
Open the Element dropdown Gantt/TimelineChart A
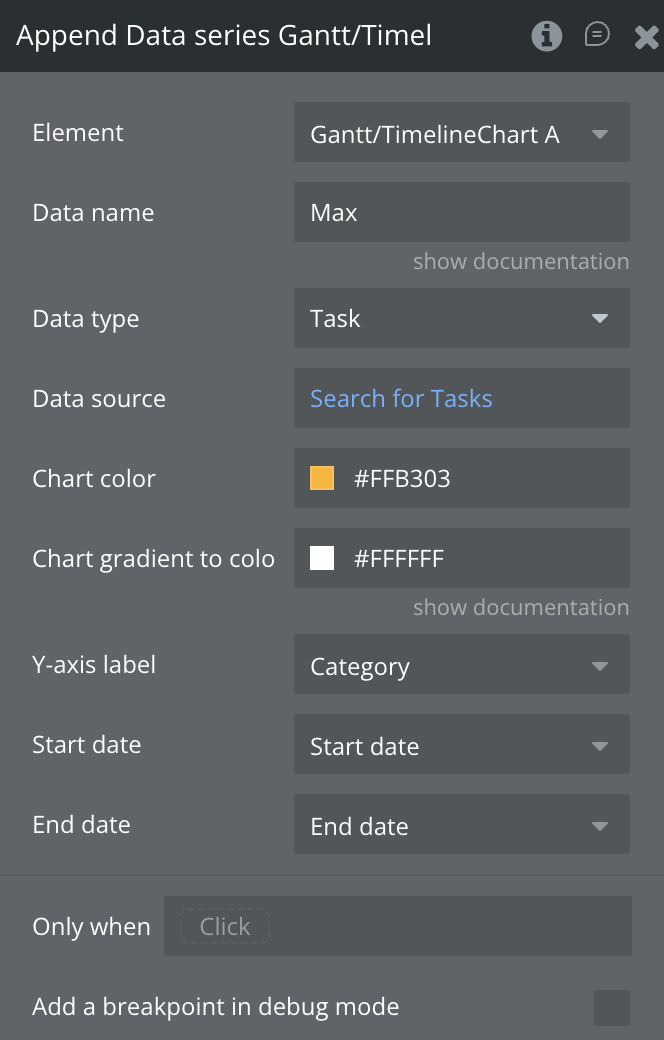click(x=461, y=134)
